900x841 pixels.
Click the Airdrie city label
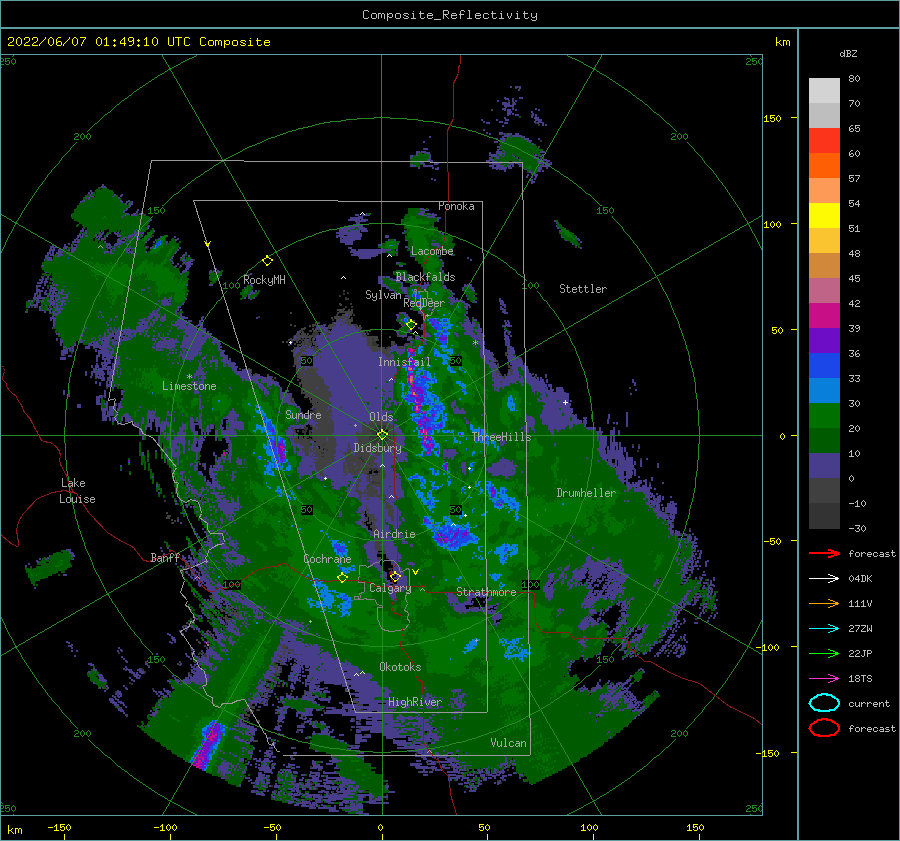pyautogui.click(x=394, y=534)
